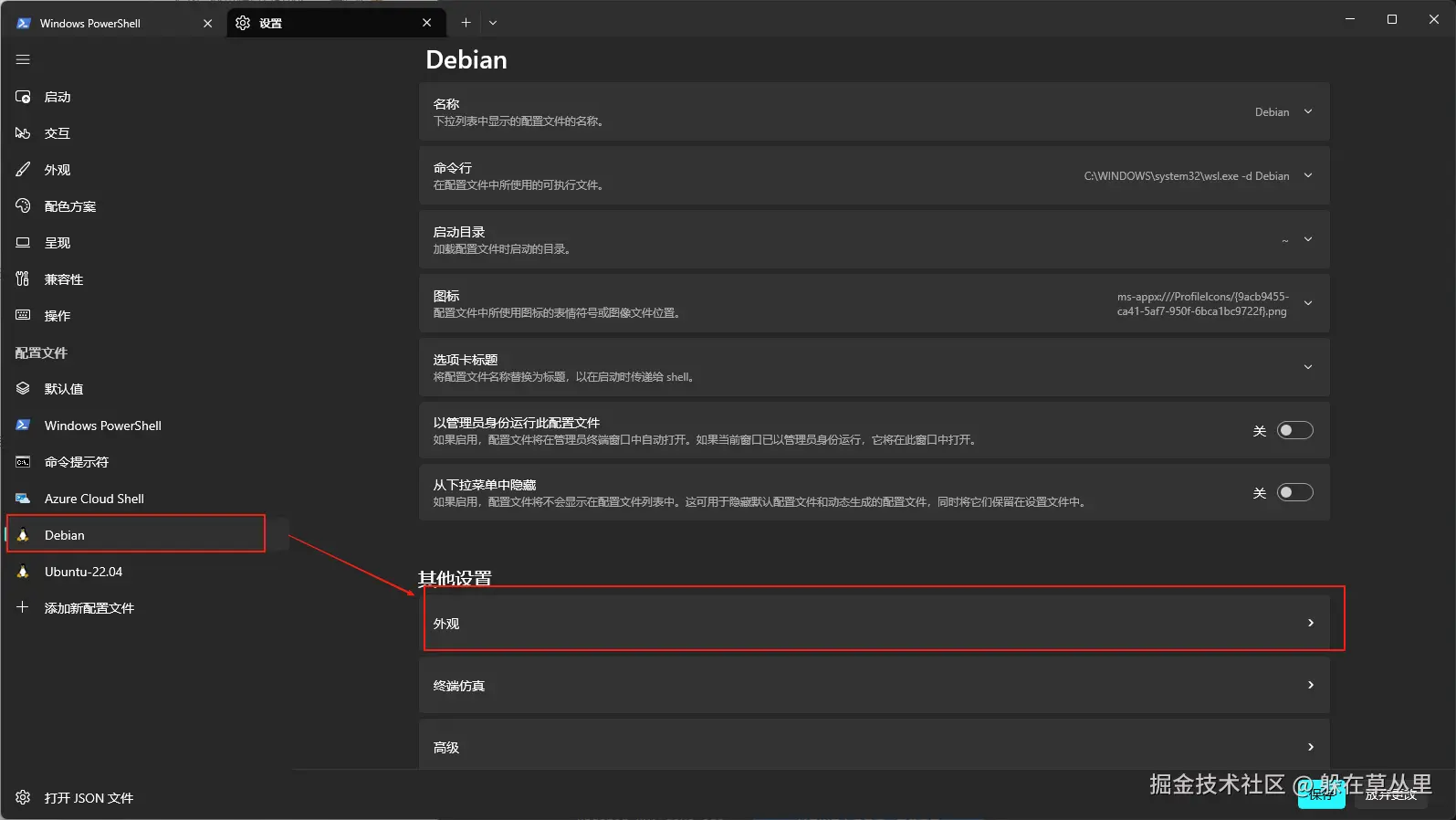Click the monitor icon beside 呈现
This screenshot has height=820, width=1456.
point(23,243)
